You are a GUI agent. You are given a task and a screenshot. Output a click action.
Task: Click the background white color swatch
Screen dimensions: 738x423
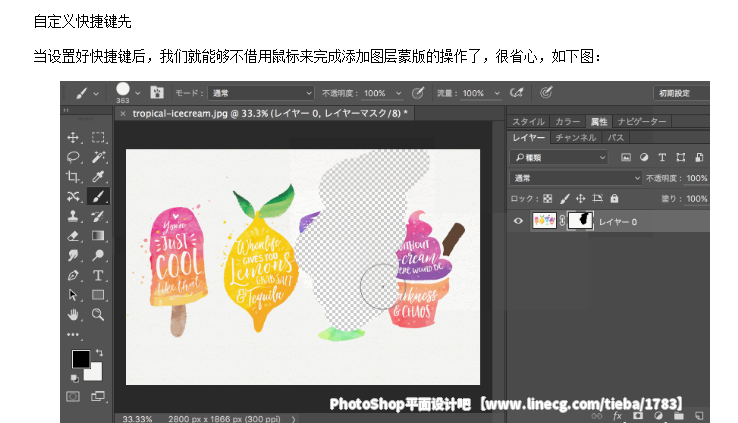pos(96,374)
